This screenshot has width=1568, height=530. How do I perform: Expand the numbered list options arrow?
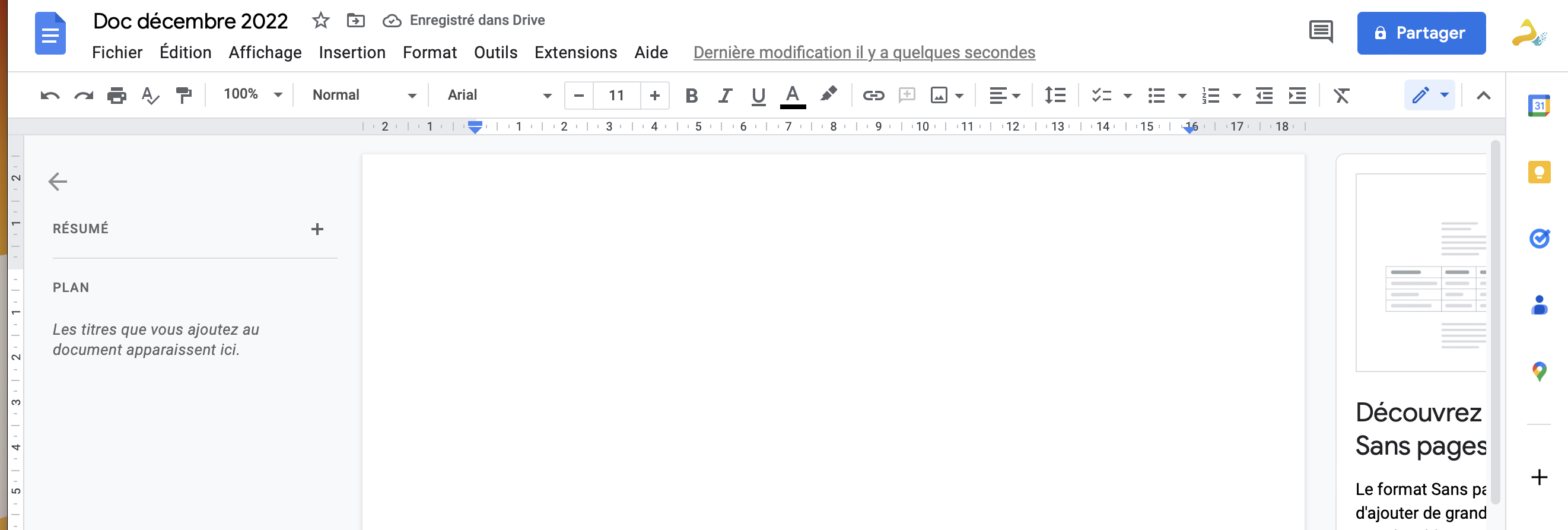click(x=1236, y=96)
